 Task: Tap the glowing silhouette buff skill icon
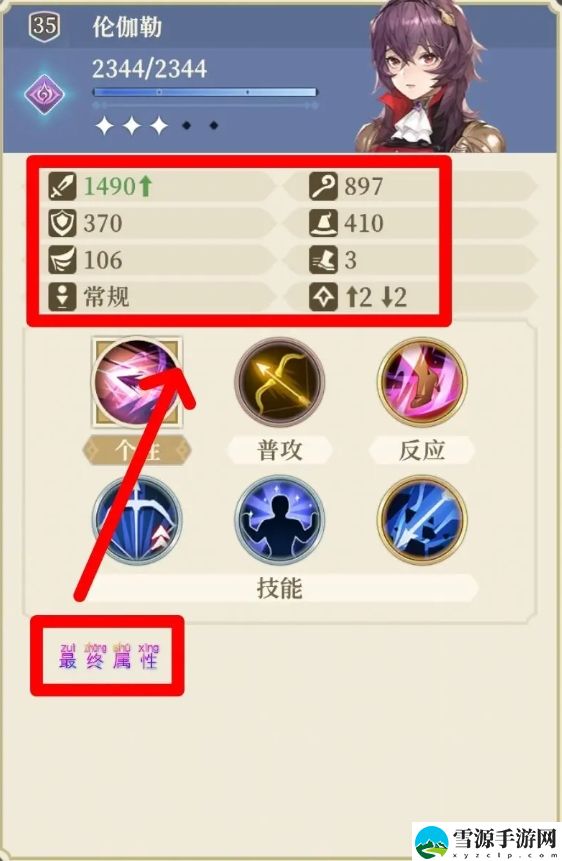click(280, 520)
